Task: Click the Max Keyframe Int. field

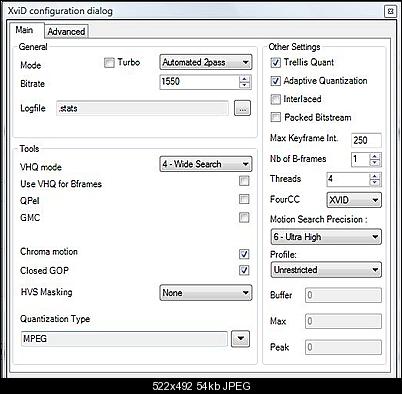Action: 366,140
